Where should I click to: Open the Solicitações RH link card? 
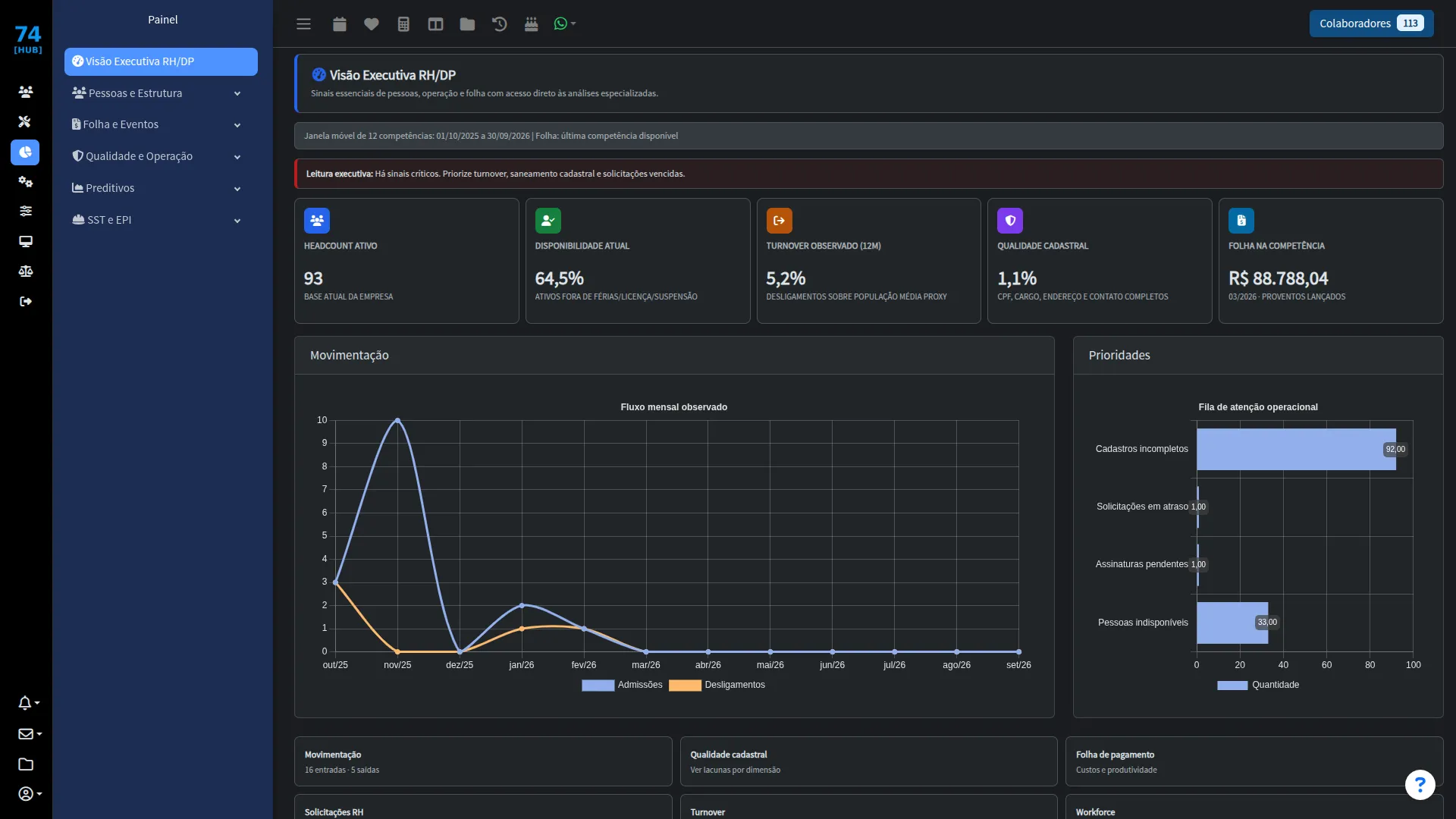483,807
